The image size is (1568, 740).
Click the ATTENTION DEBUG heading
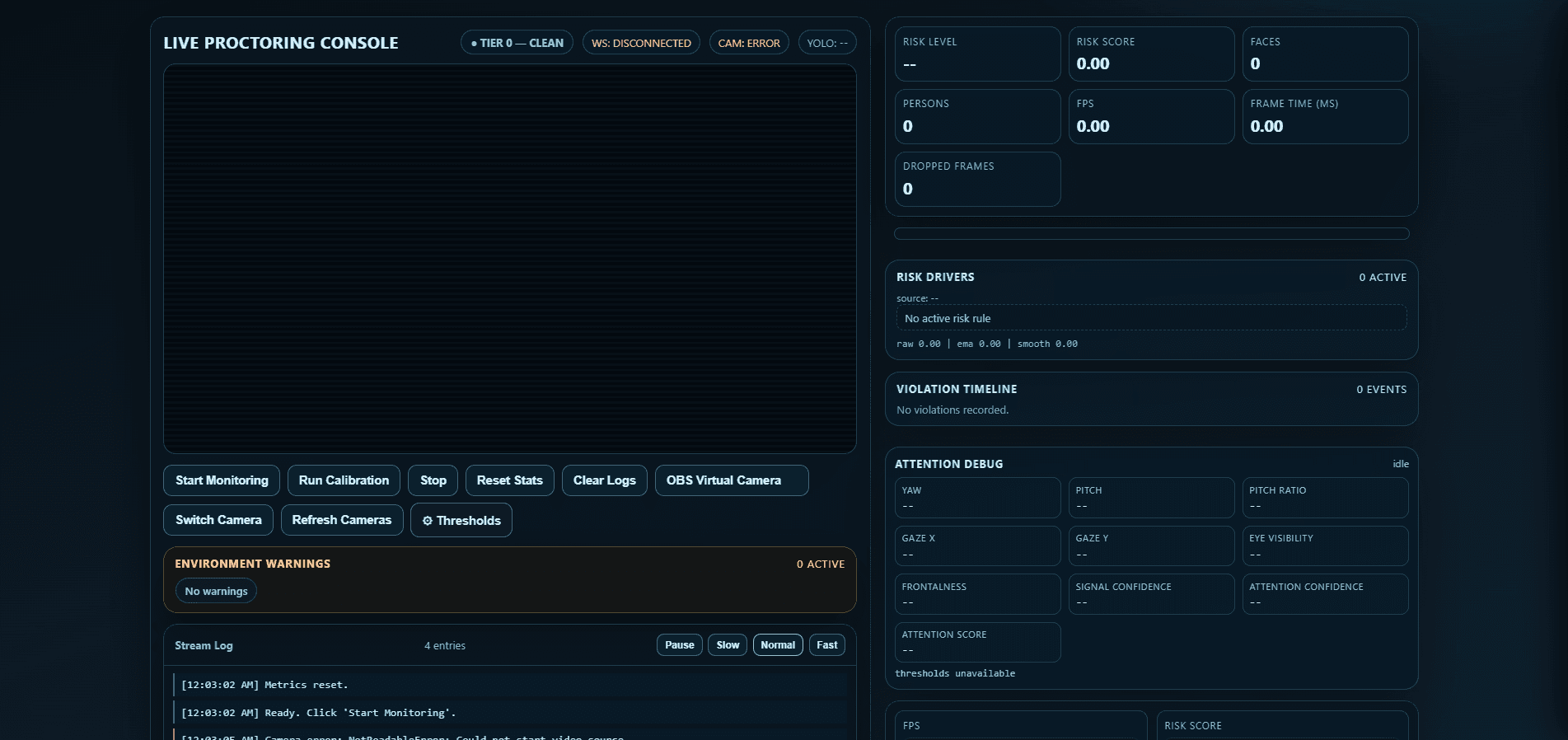pyautogui.click(x=949, y=464)
